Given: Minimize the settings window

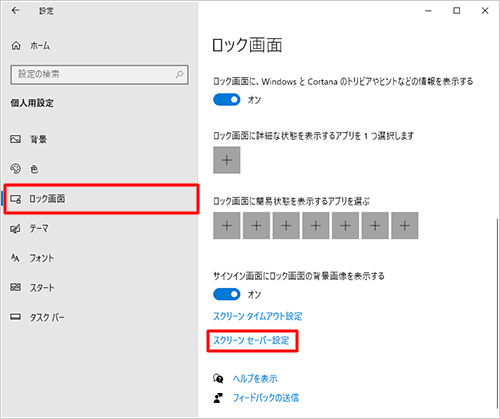Looking at the screenshot, I should coord(428,11).
